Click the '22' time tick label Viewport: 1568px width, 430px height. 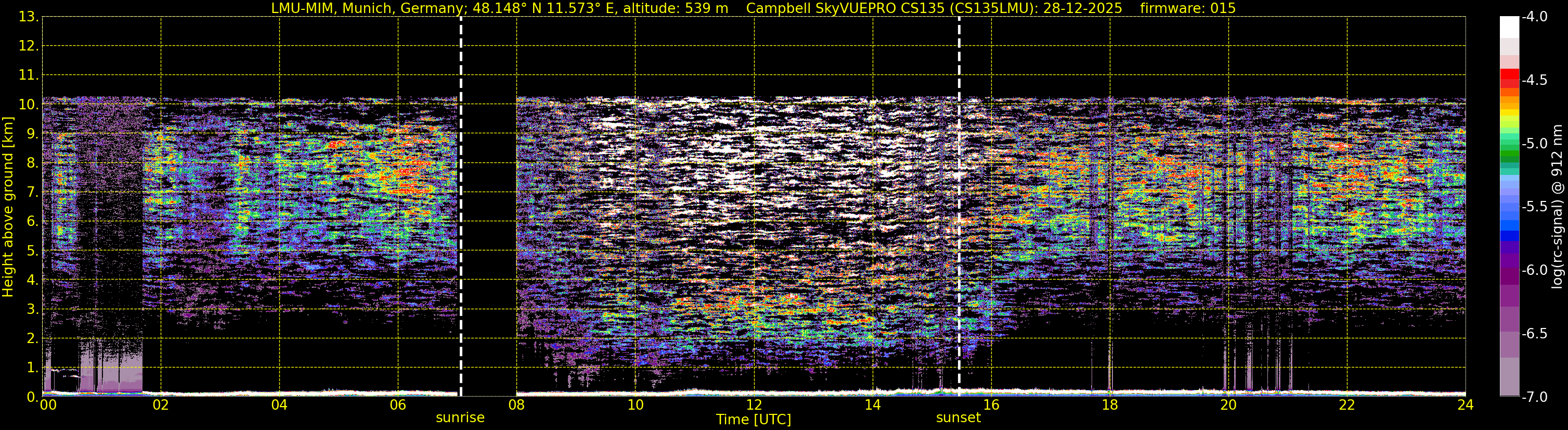tap(1347, 405)
